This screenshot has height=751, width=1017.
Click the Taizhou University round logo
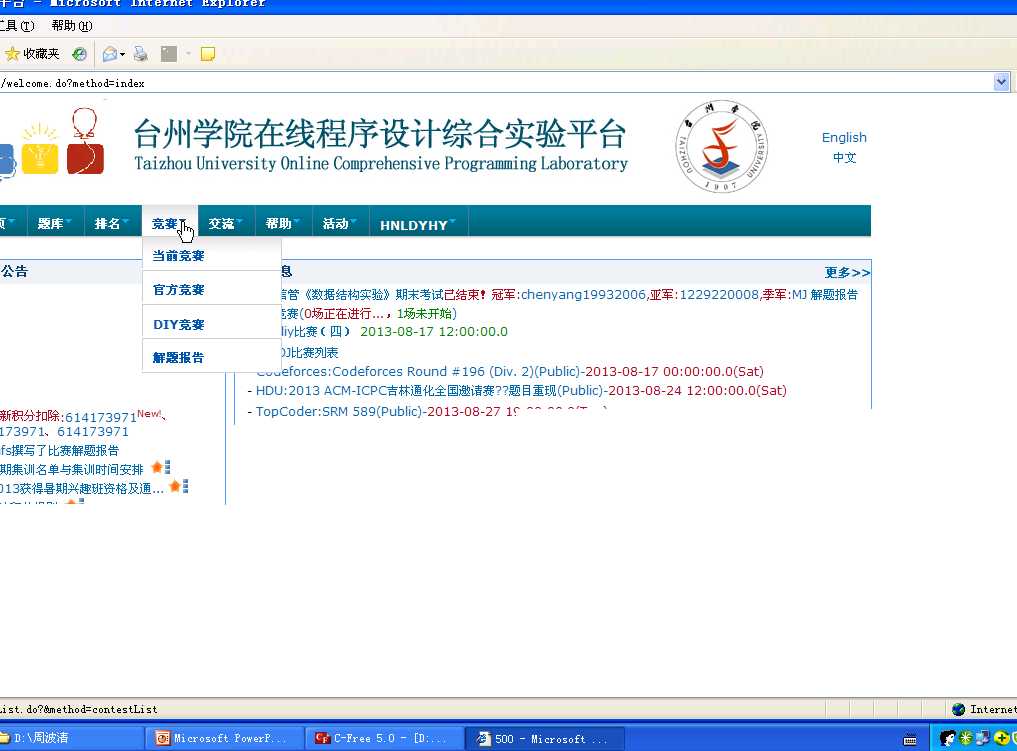point(721,147)
